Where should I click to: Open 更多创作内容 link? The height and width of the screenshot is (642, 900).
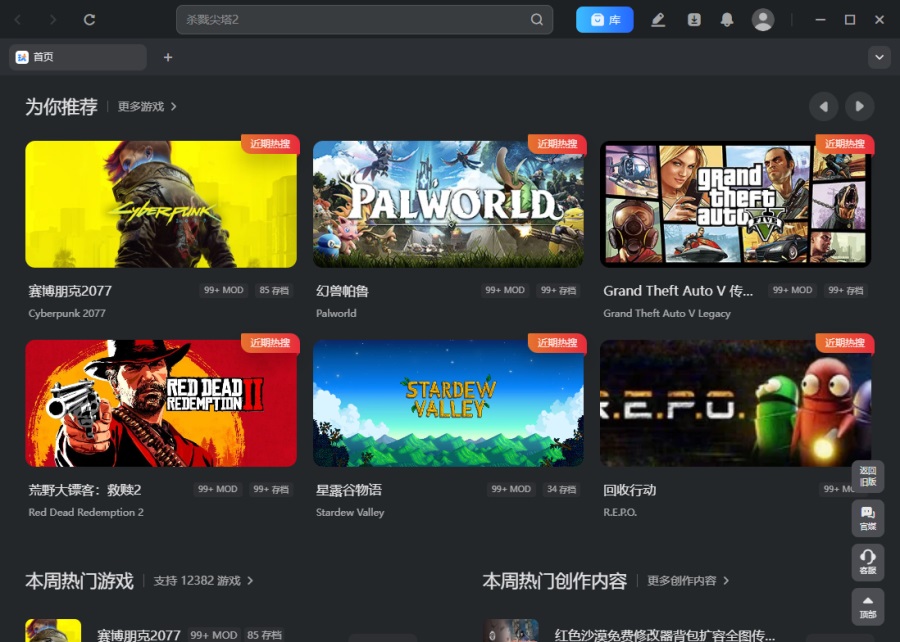[x=688, y=581]
